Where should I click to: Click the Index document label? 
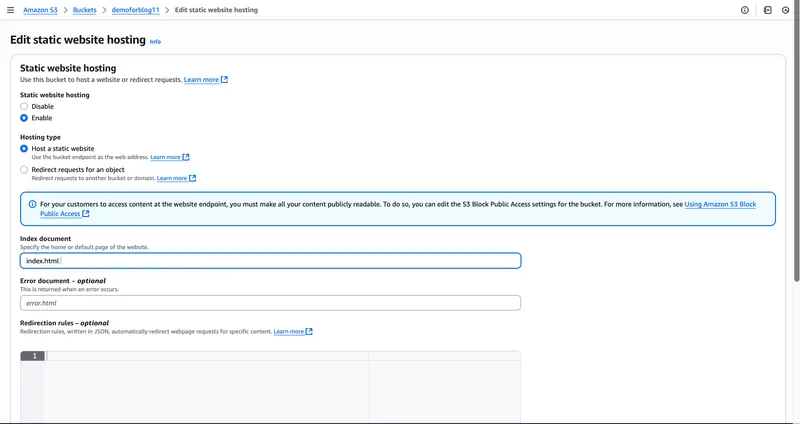click(45, 239)
